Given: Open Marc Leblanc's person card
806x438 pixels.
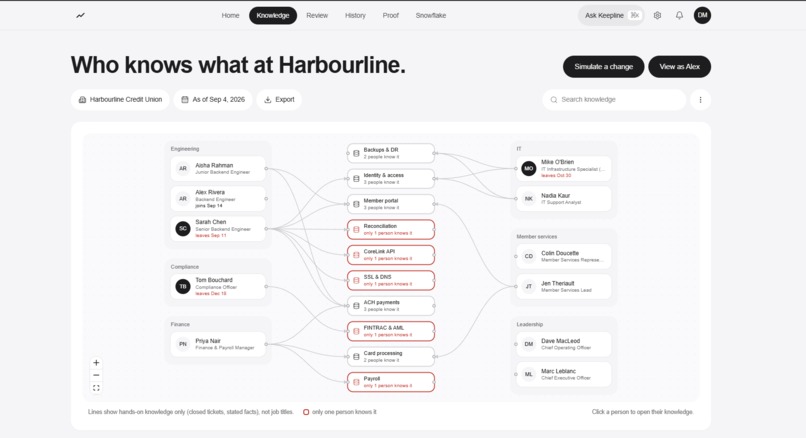Looking at the screenshot, I should [563, 374].
